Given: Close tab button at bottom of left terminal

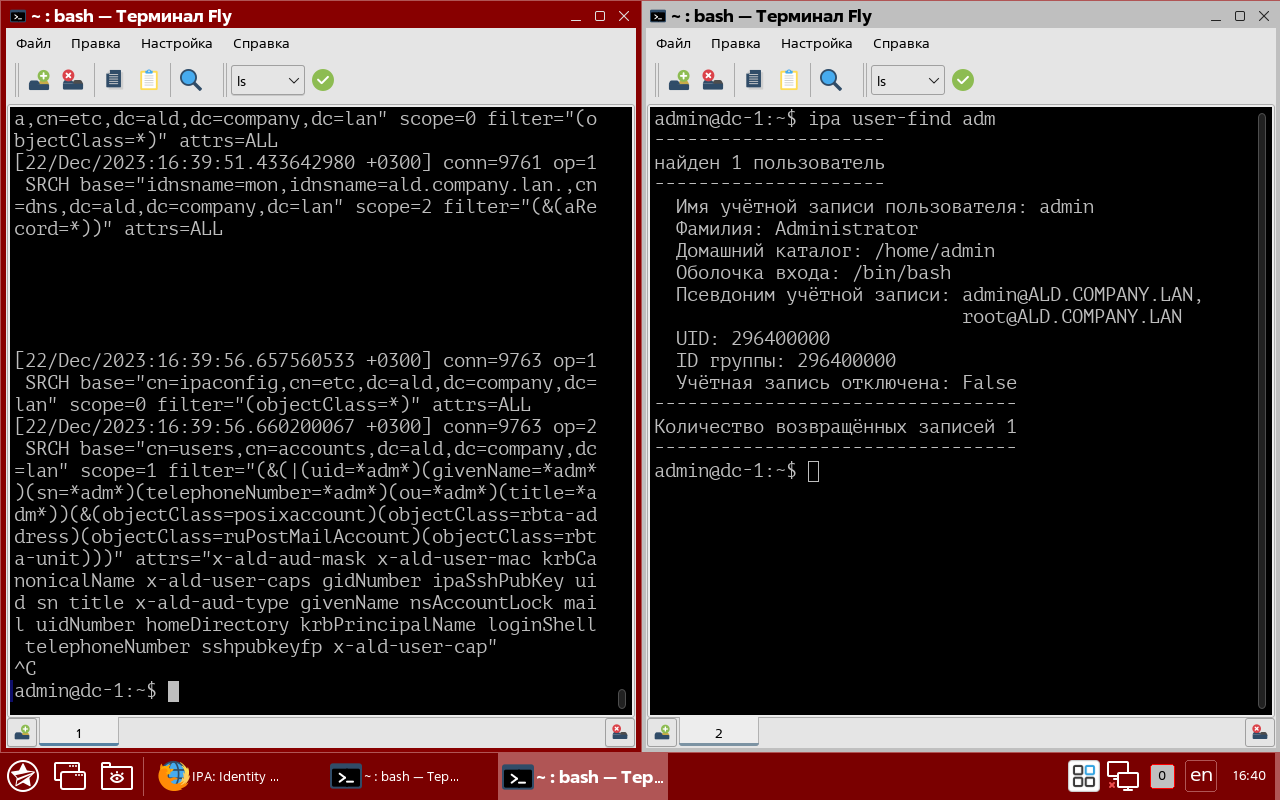Looking at the screenshot, I should click(x=619, y=732).
